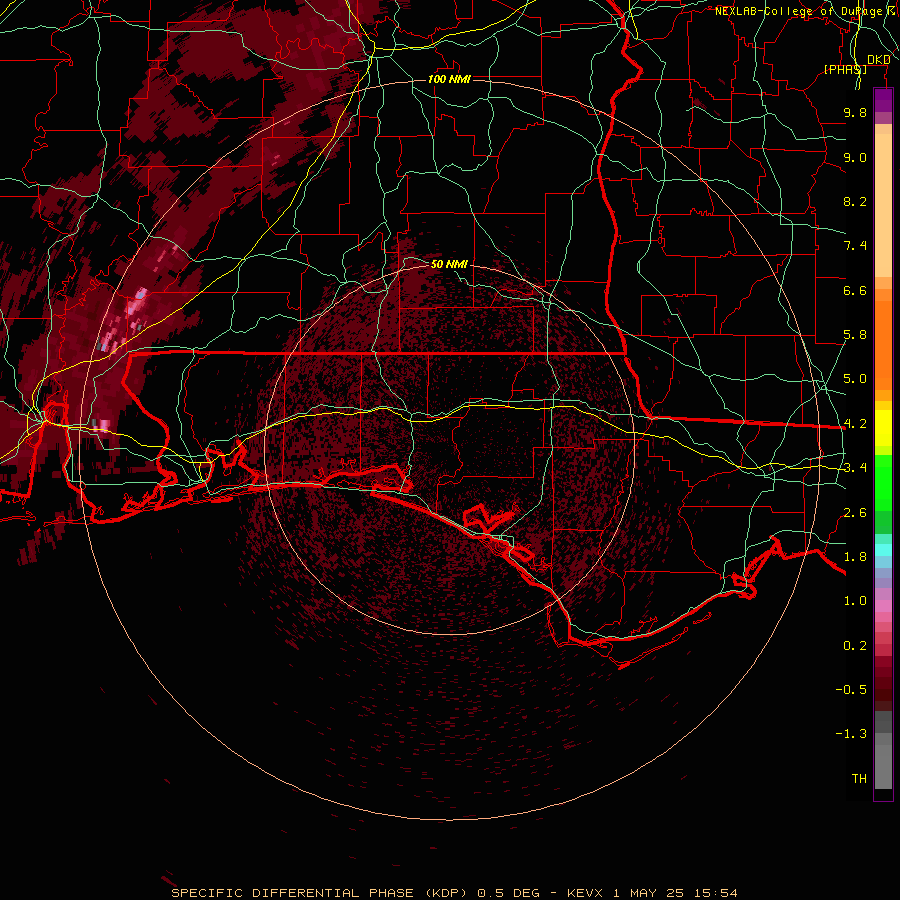
Task: Click the 3.4 scale value
Action: [855, 468]
